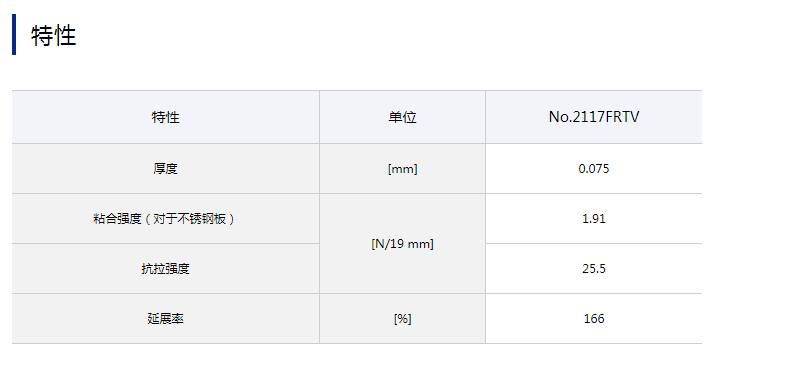Click the No.2117FRTV column header
This screenshot has width=801, height=369.
[x=594, y=117]
